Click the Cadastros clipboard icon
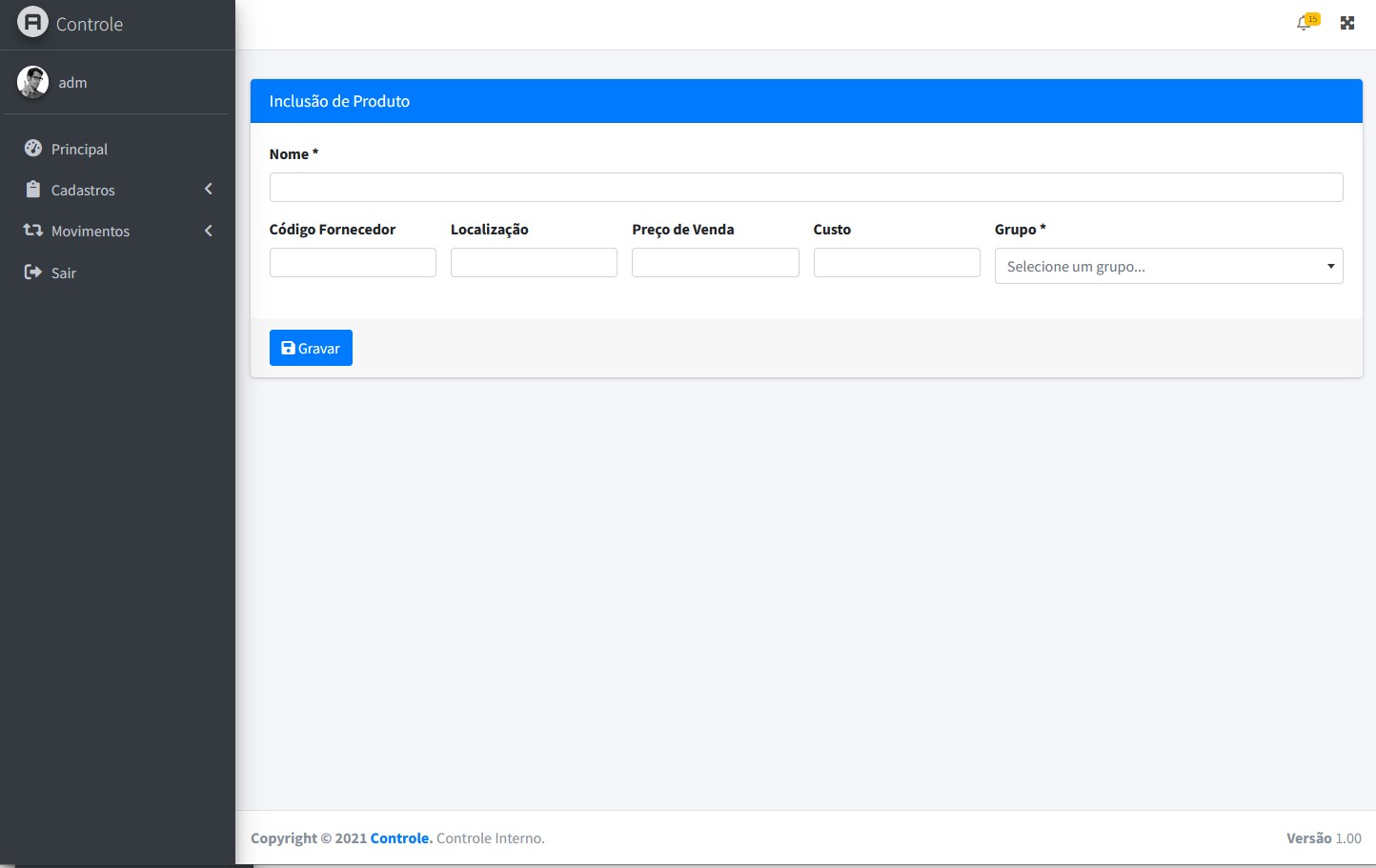The height and width of the screenshot is (868, 1376). tap(33, 190)
